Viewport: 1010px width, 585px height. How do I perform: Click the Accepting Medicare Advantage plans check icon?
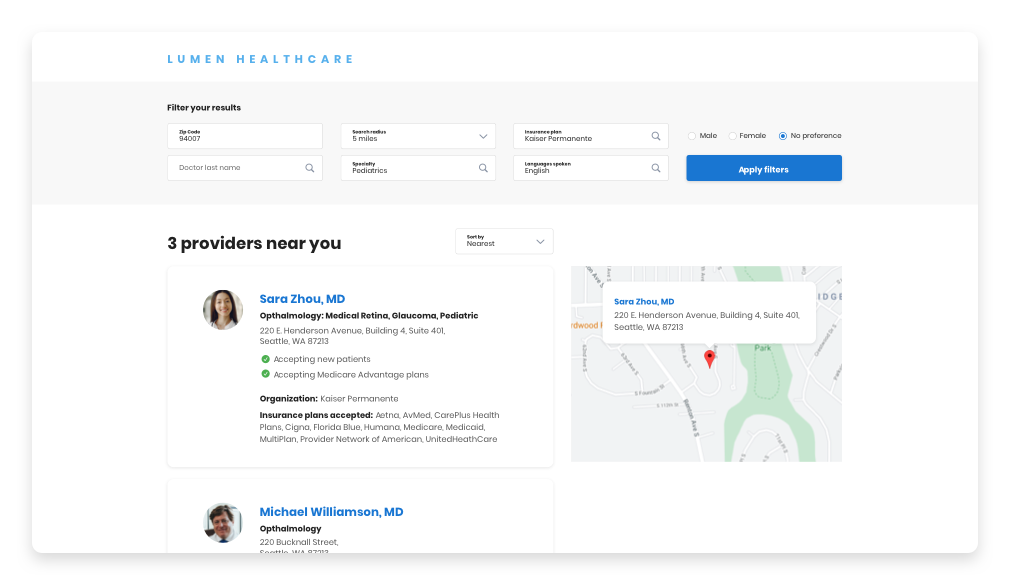[265, 374]
